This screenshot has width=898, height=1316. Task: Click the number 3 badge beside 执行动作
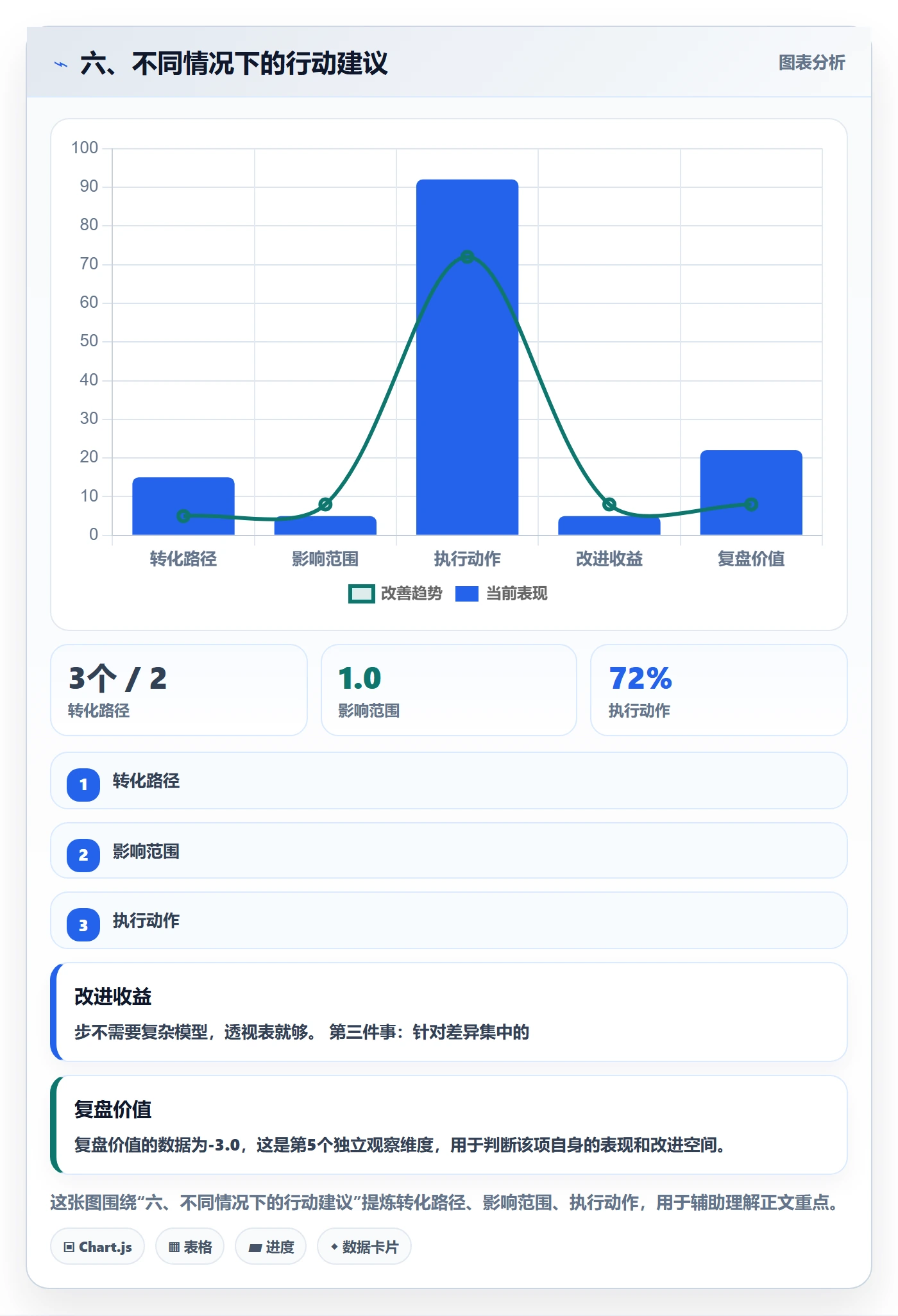click(x=83, y=925)
